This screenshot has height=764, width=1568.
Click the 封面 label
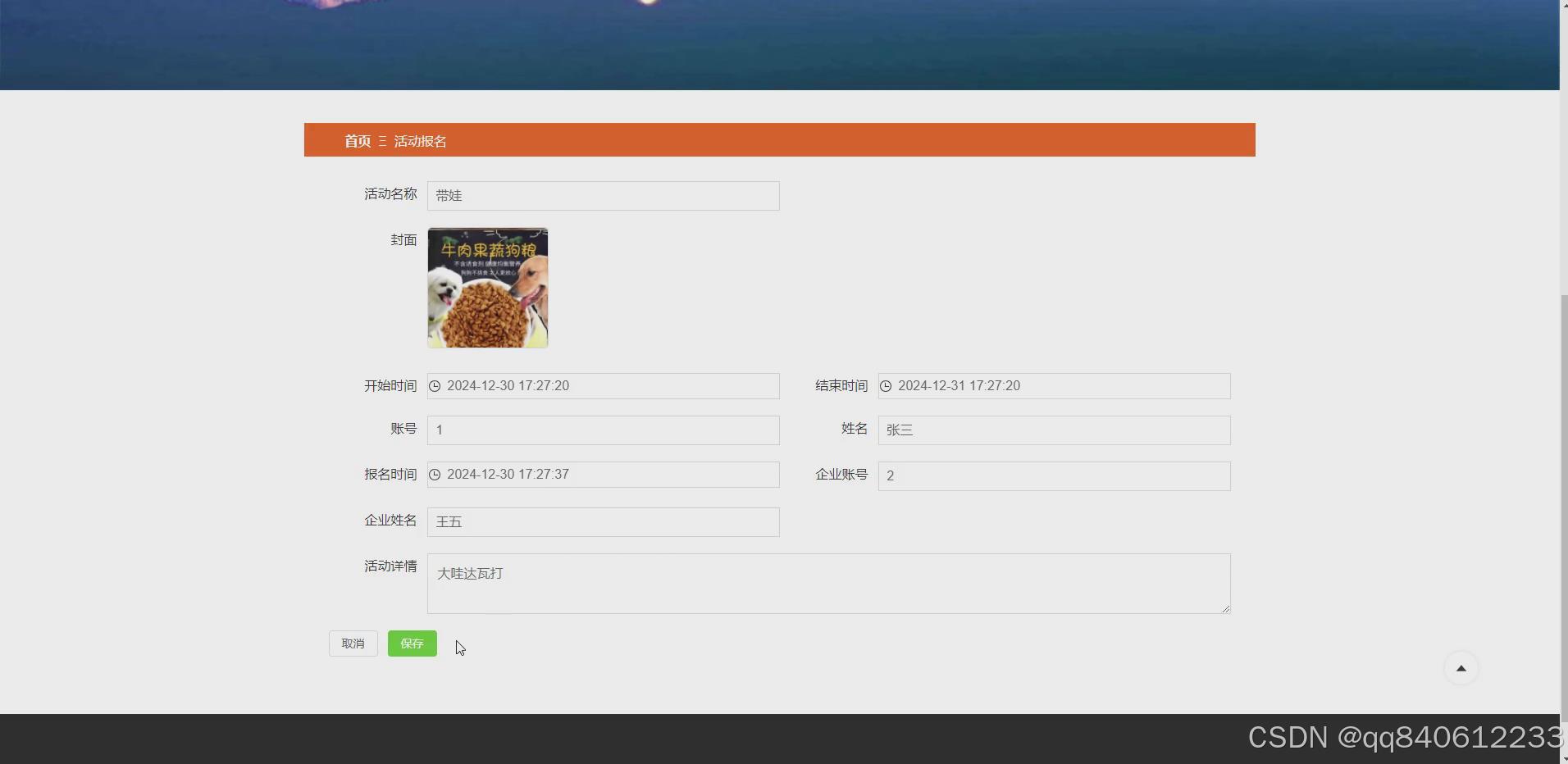pos(403,240)
